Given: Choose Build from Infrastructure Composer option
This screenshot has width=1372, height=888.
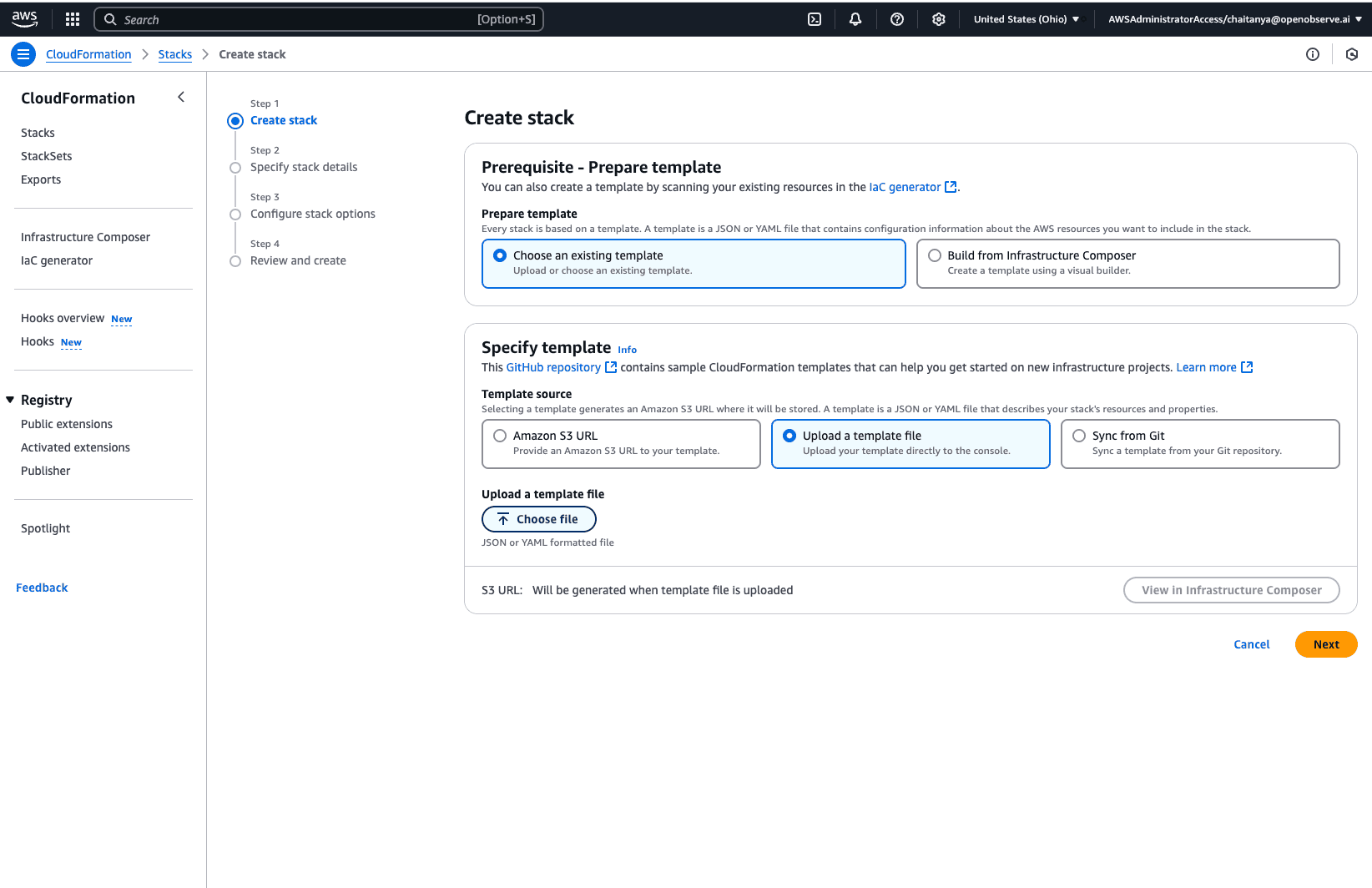Looking at the screenshot, I should click(935, 255).
